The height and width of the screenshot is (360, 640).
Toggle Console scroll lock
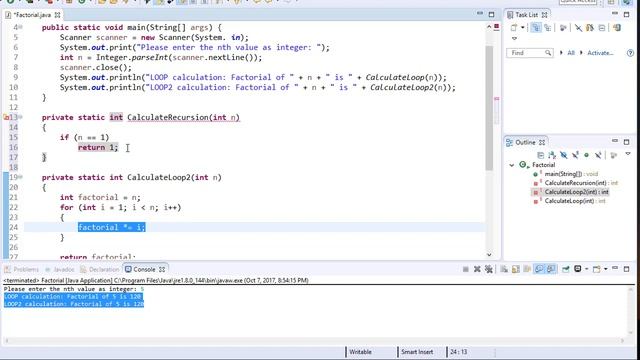[516, 269]
